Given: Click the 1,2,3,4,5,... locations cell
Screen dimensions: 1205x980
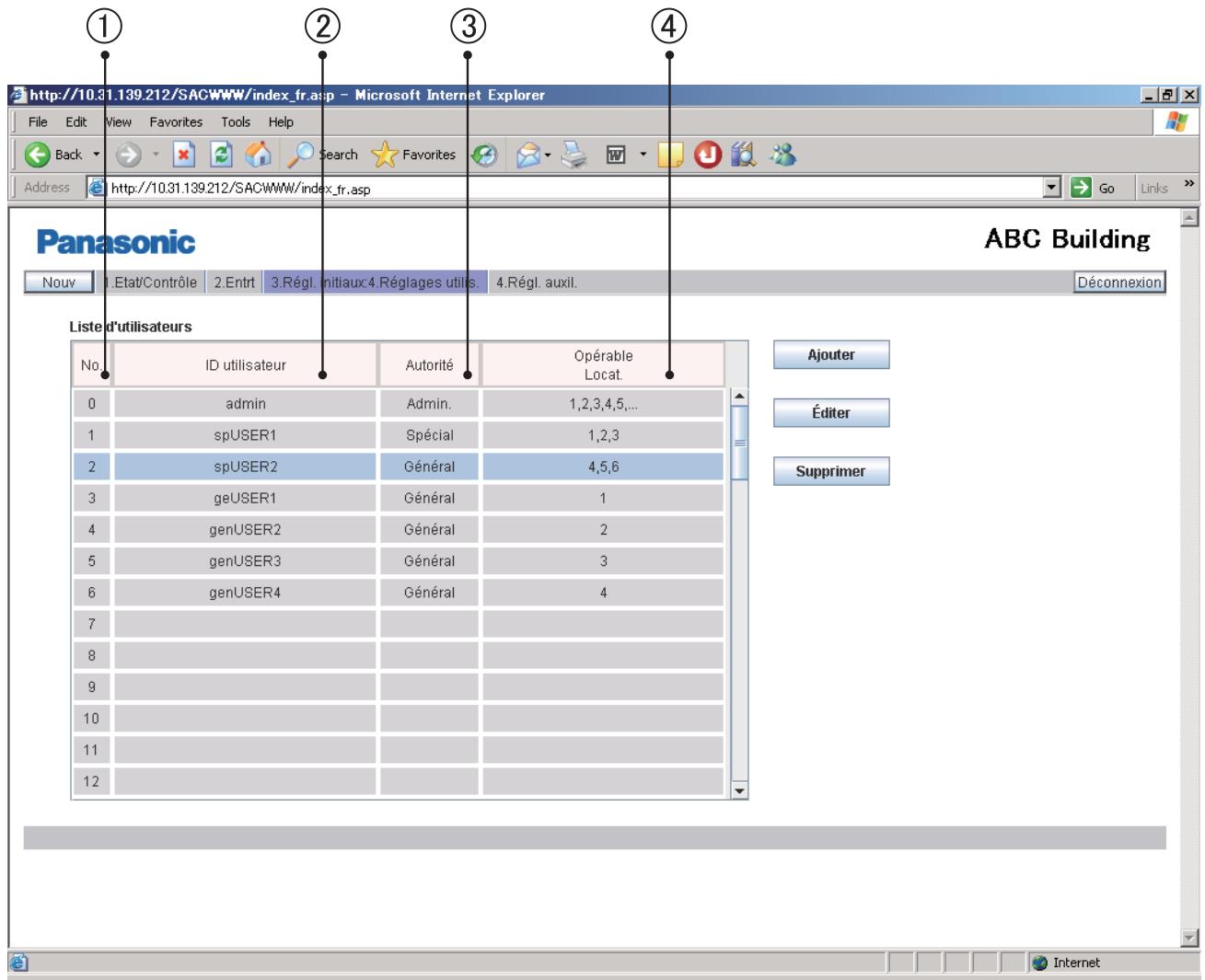Looking at the screenshot, I should pyautogui.click(x=603, y=404).
